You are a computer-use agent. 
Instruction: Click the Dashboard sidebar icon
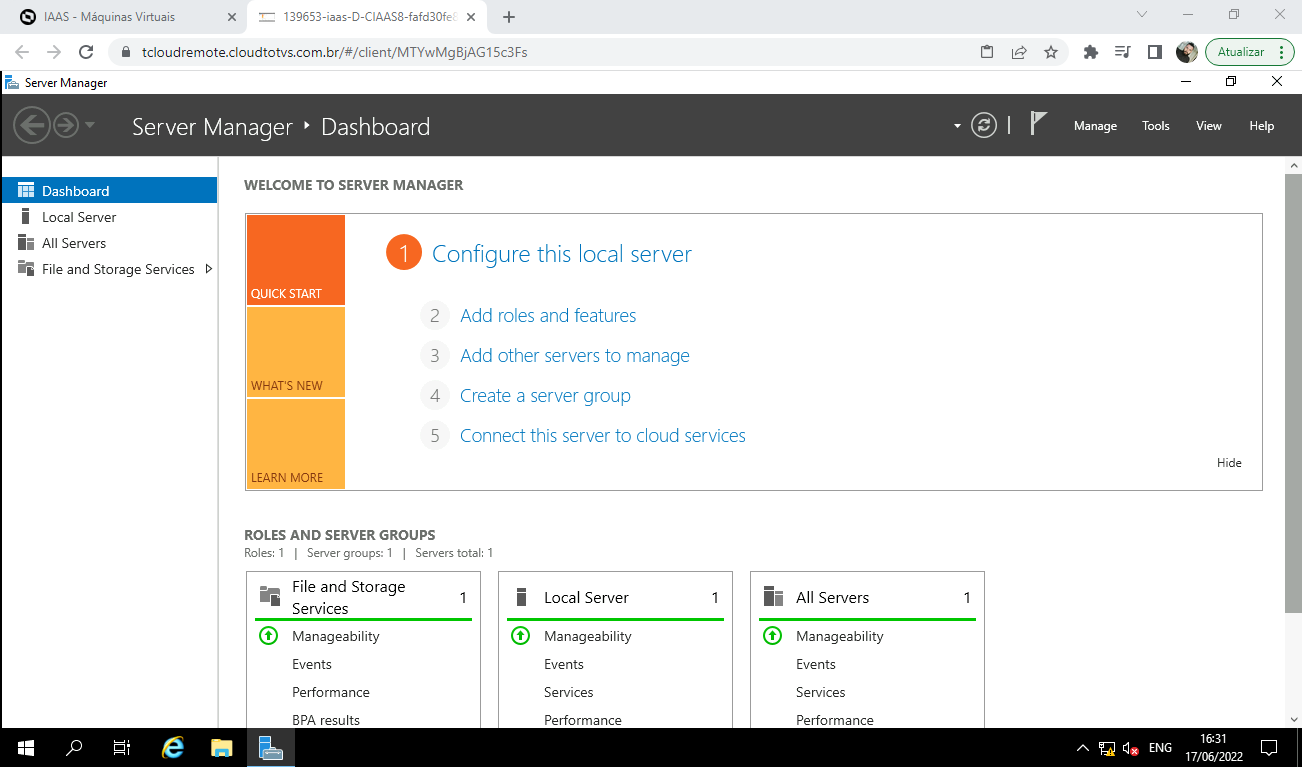[x=26, y=191]
